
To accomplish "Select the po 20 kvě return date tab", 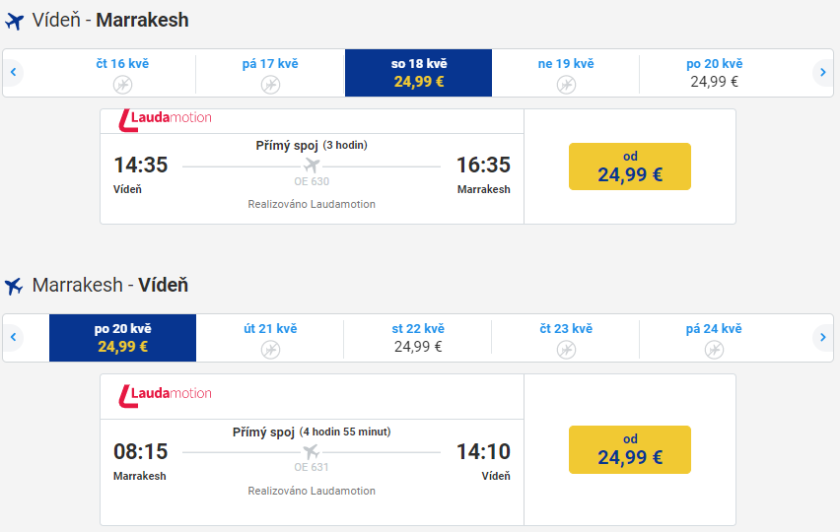I will 123,338.
